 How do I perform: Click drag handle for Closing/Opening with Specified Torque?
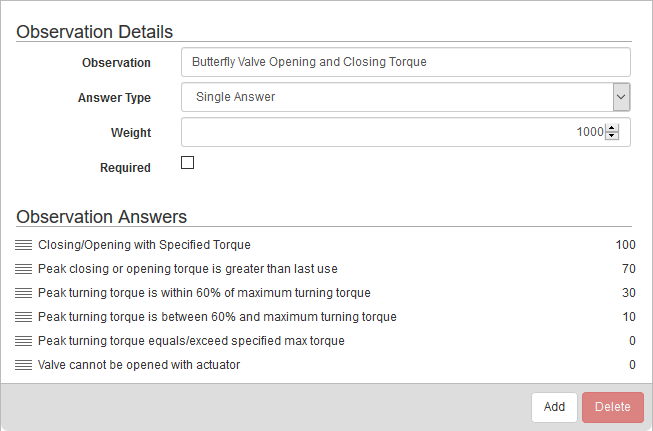(x=24, y=245)
